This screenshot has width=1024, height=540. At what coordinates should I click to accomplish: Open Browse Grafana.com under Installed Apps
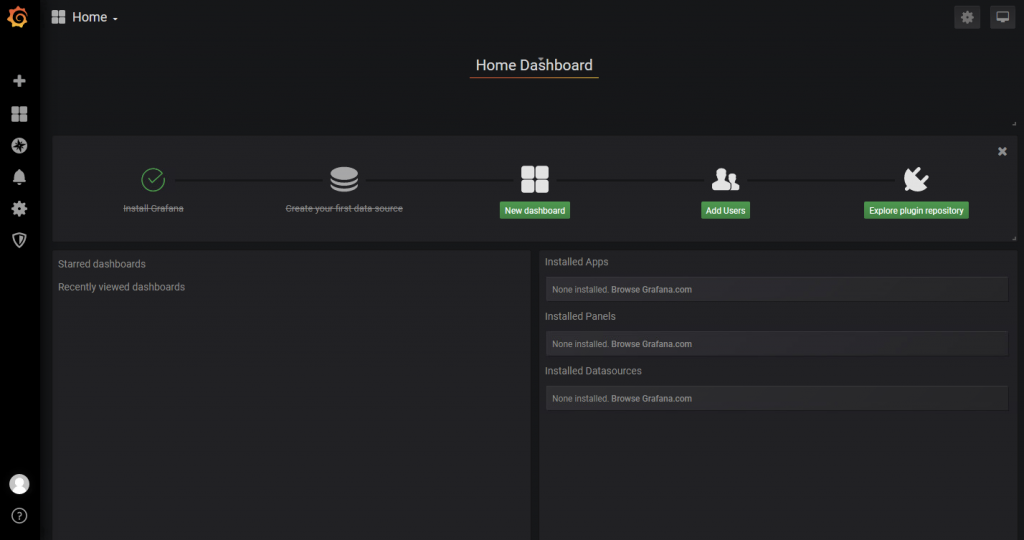click(651, 289)
